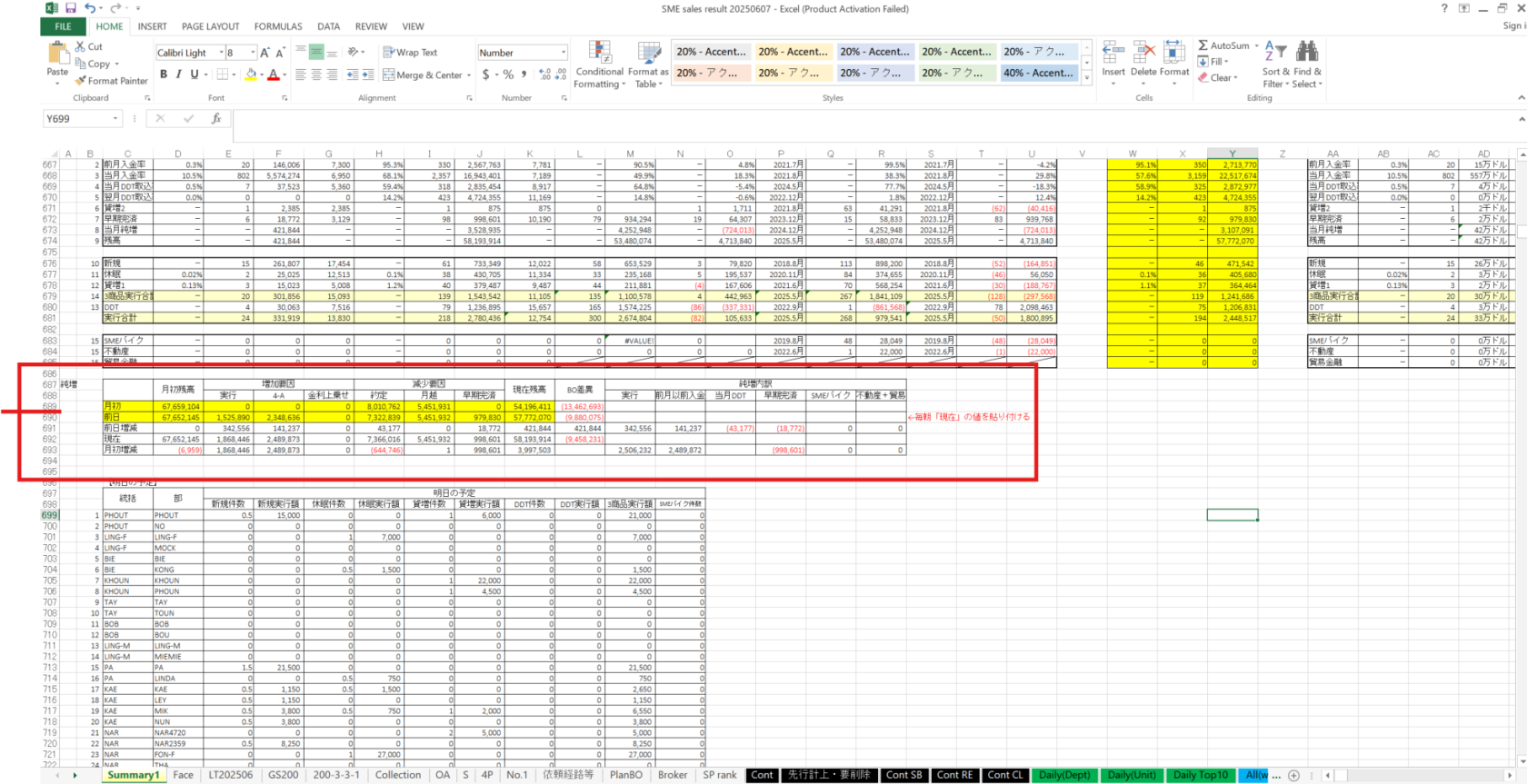
Task: Toggle Wrap Text
Action: [410, 53]
